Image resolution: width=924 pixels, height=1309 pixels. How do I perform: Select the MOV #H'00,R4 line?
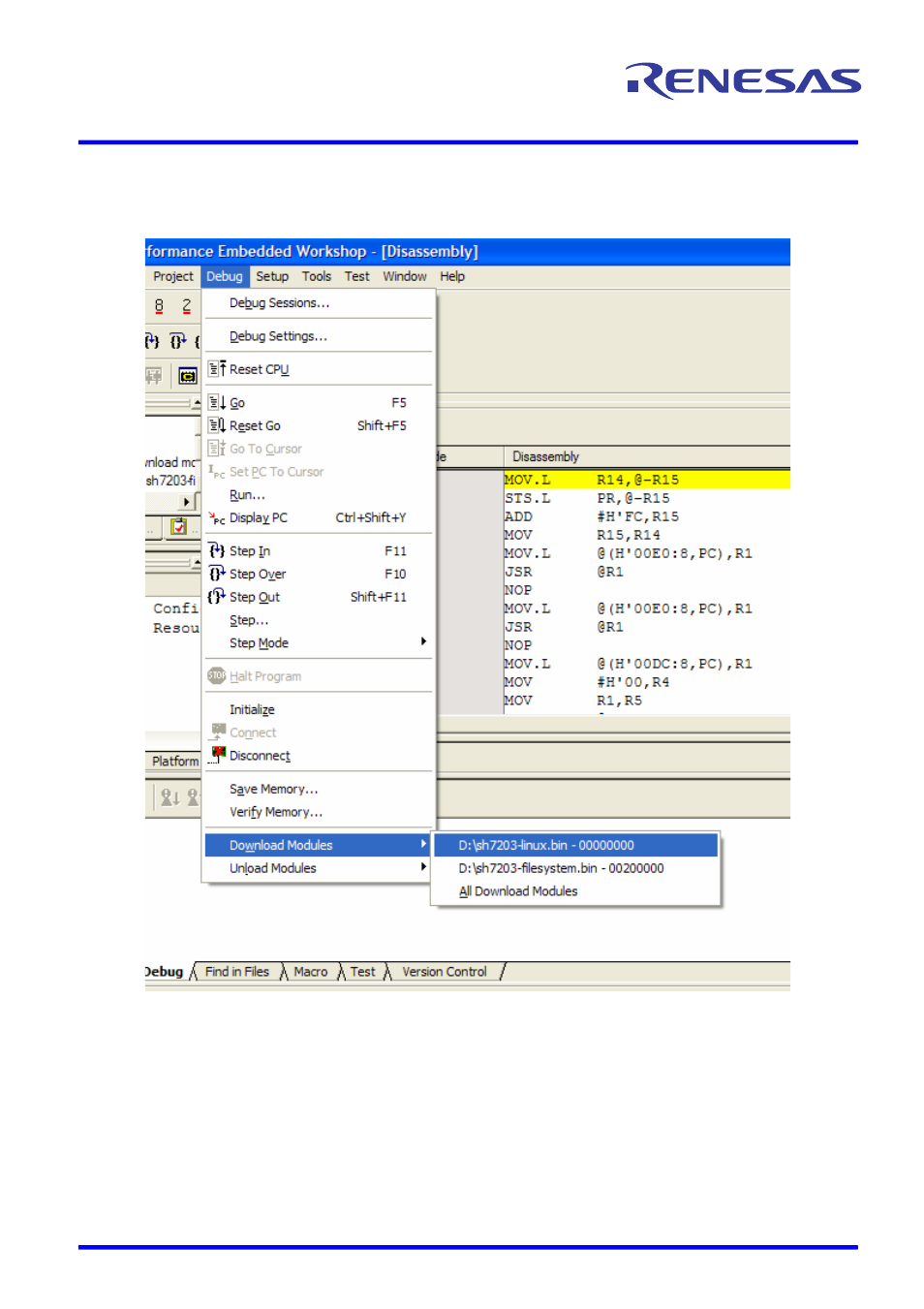click(647, 682)
